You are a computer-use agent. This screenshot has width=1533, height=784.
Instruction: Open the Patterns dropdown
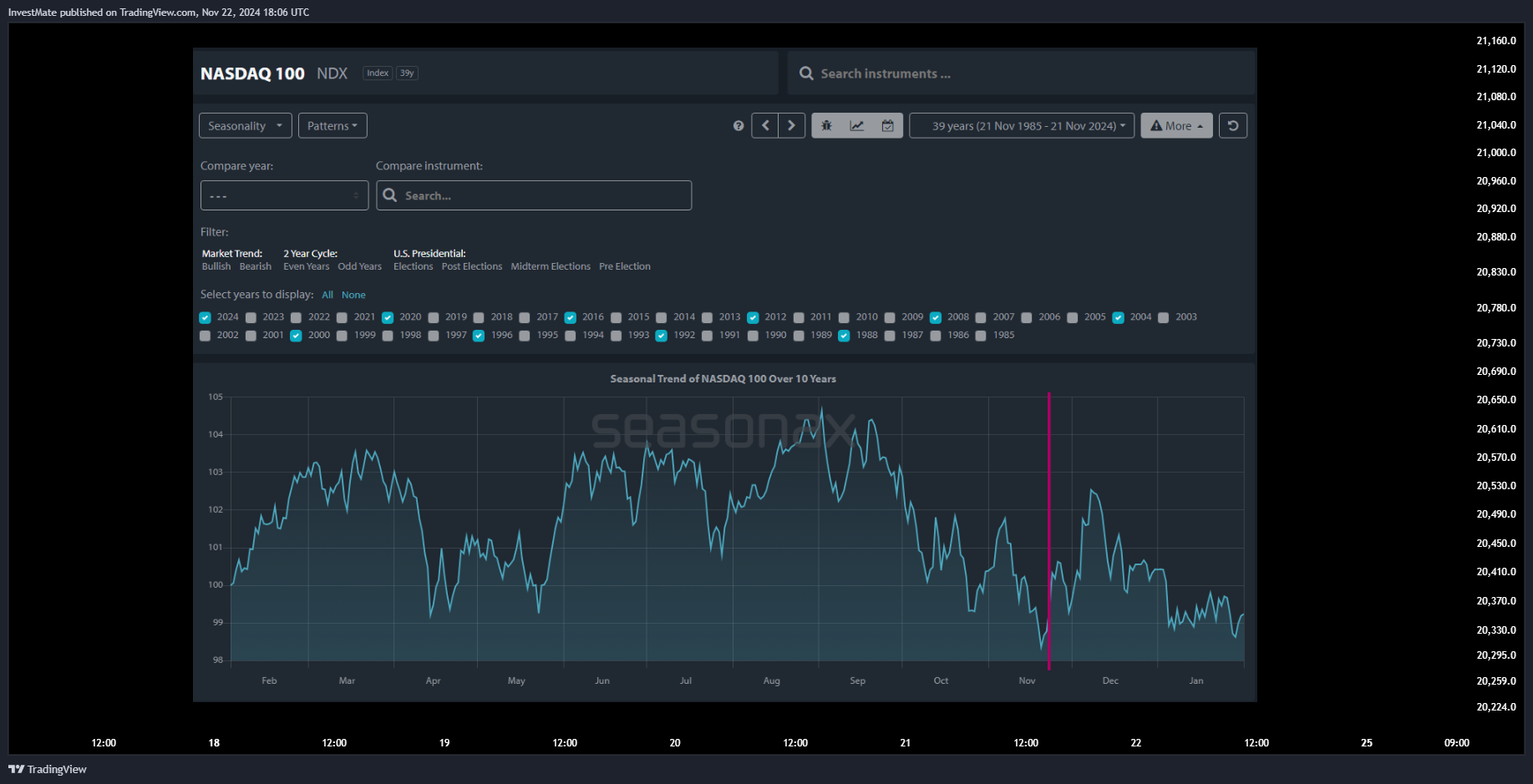pos(332,126)
